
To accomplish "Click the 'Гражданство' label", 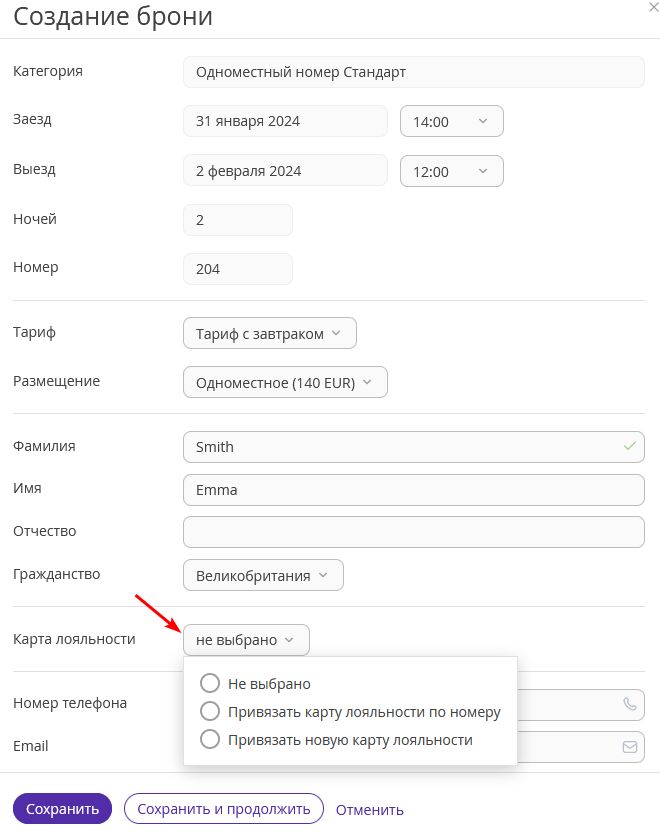I will pos(57,574).
